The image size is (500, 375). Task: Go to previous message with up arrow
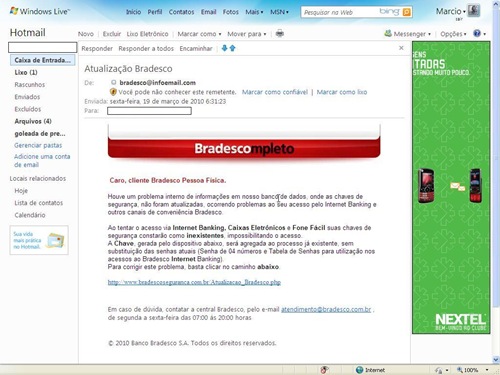233,48
